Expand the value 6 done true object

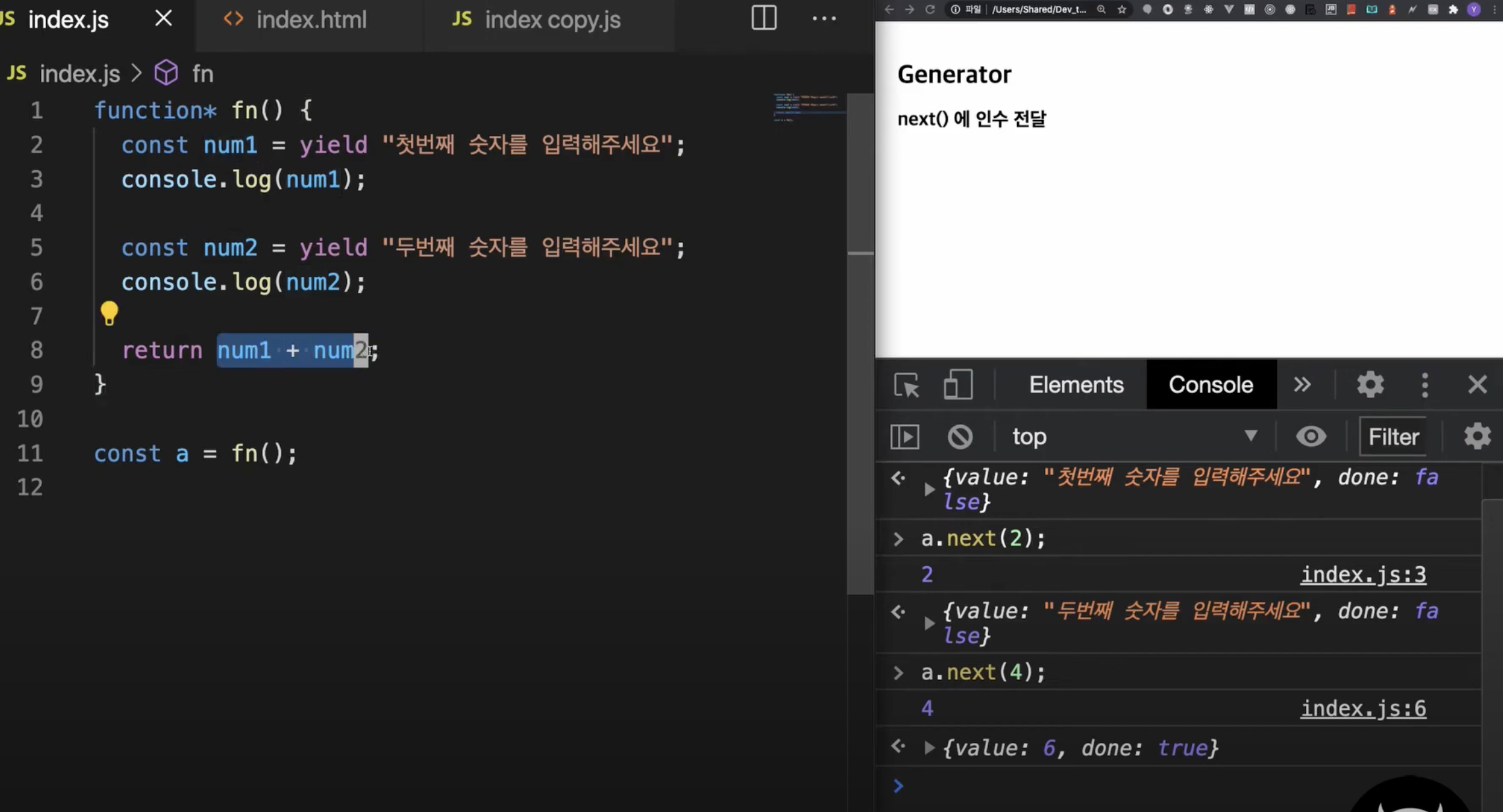tap(929, 748)
